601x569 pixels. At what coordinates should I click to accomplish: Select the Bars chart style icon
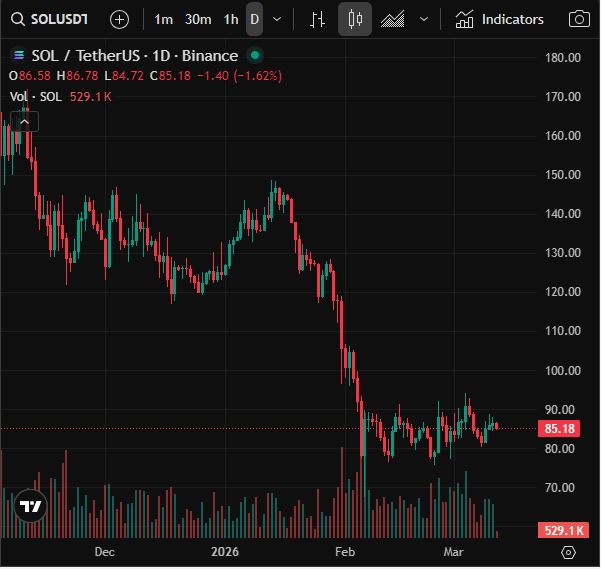(x=317, y=19)
